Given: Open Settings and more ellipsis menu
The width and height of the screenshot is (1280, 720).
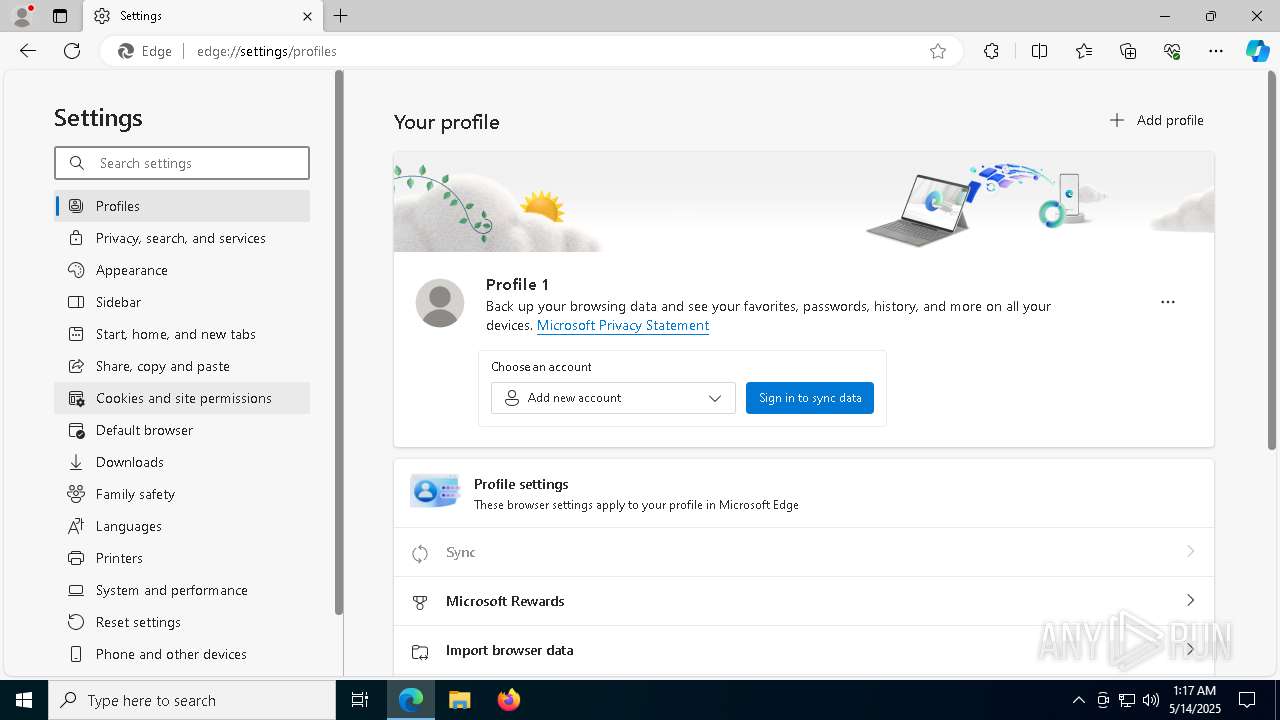Looking at the screenshot, I should pos(1216,51).
